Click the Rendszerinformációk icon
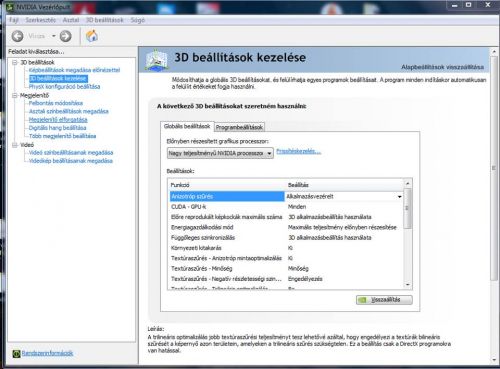 point(16,353)
